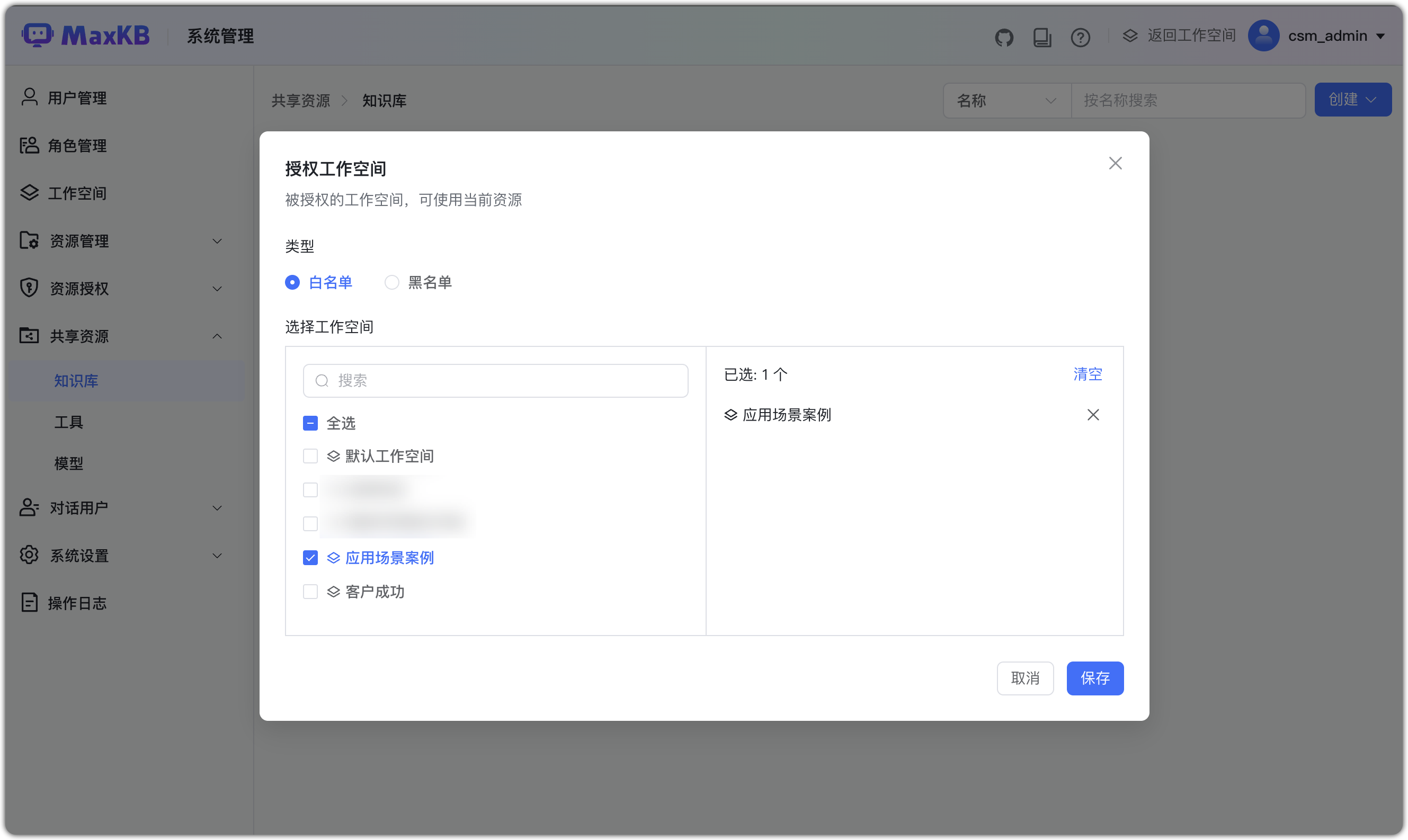Remove 应用场景案例 from selected list
Viewport: 1408px width, 840px height.
tap(1093, 415)
